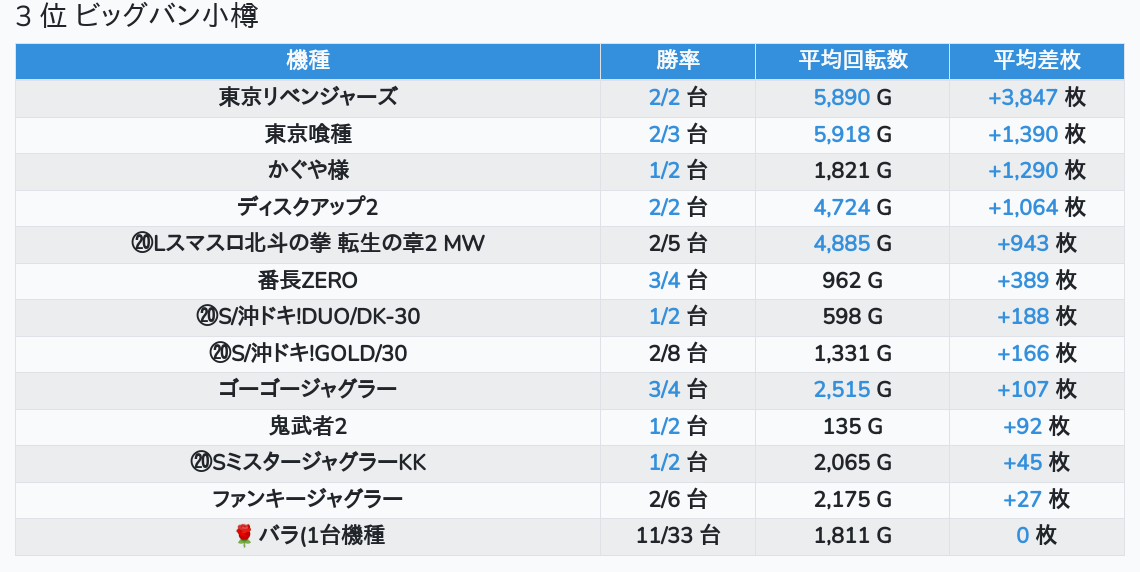Click the 平均差枚 column header
The height and width of the screenshot is (572, 1140).
pos(1036,61)
